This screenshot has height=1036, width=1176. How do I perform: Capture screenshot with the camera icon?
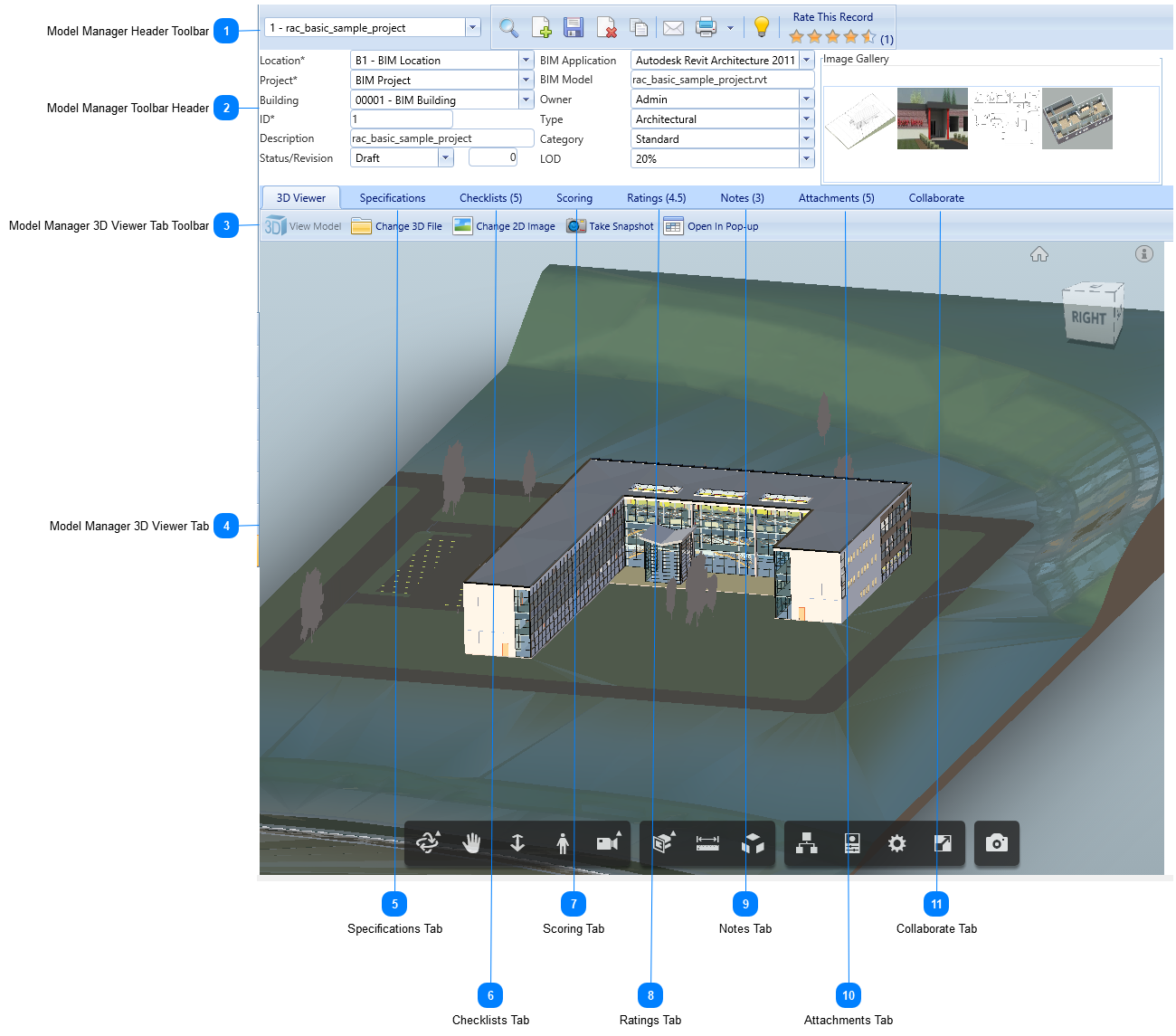[x=997, y=843]
